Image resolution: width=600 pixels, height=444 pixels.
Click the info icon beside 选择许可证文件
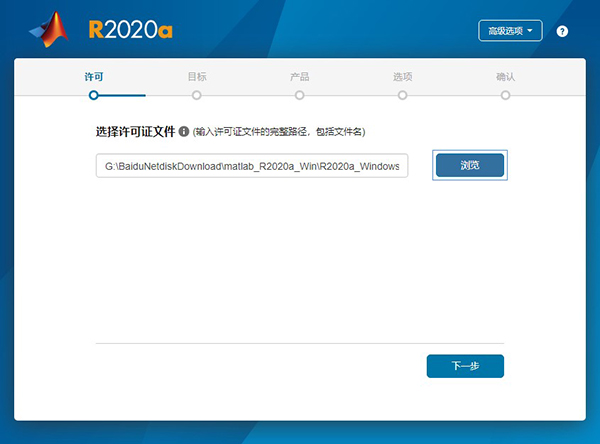point(184,131)
